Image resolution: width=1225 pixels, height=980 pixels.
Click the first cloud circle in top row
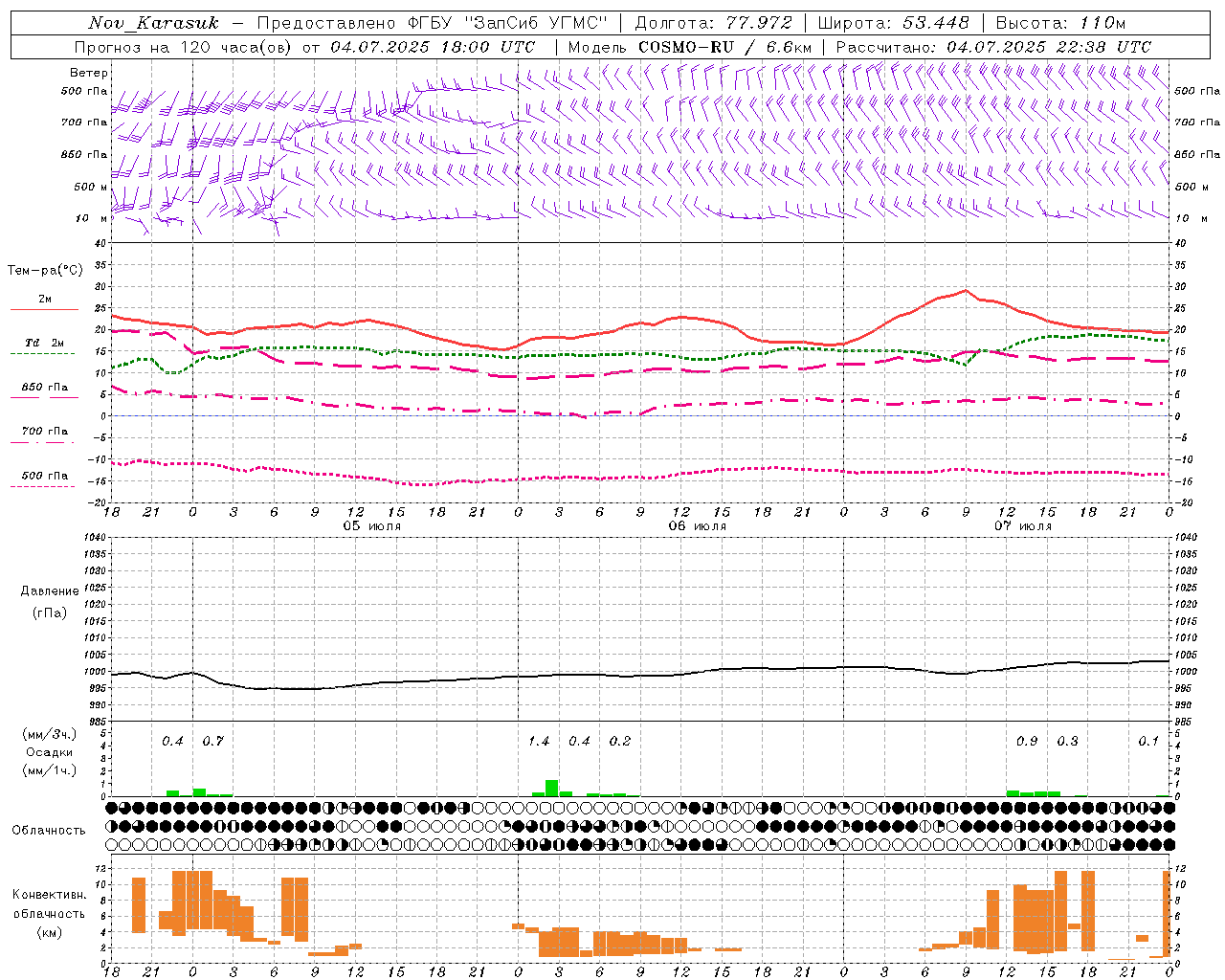tap(112, 808)
